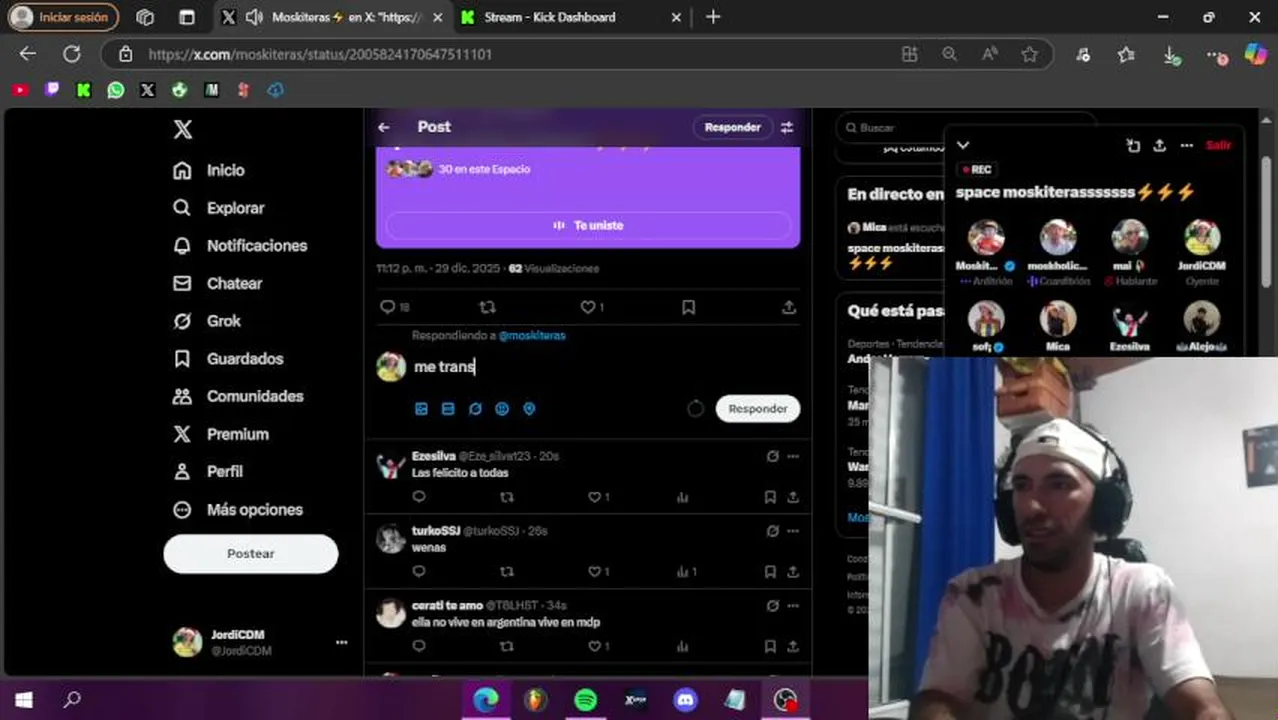Click reply text field with 'me trans'

click(600, 367)
